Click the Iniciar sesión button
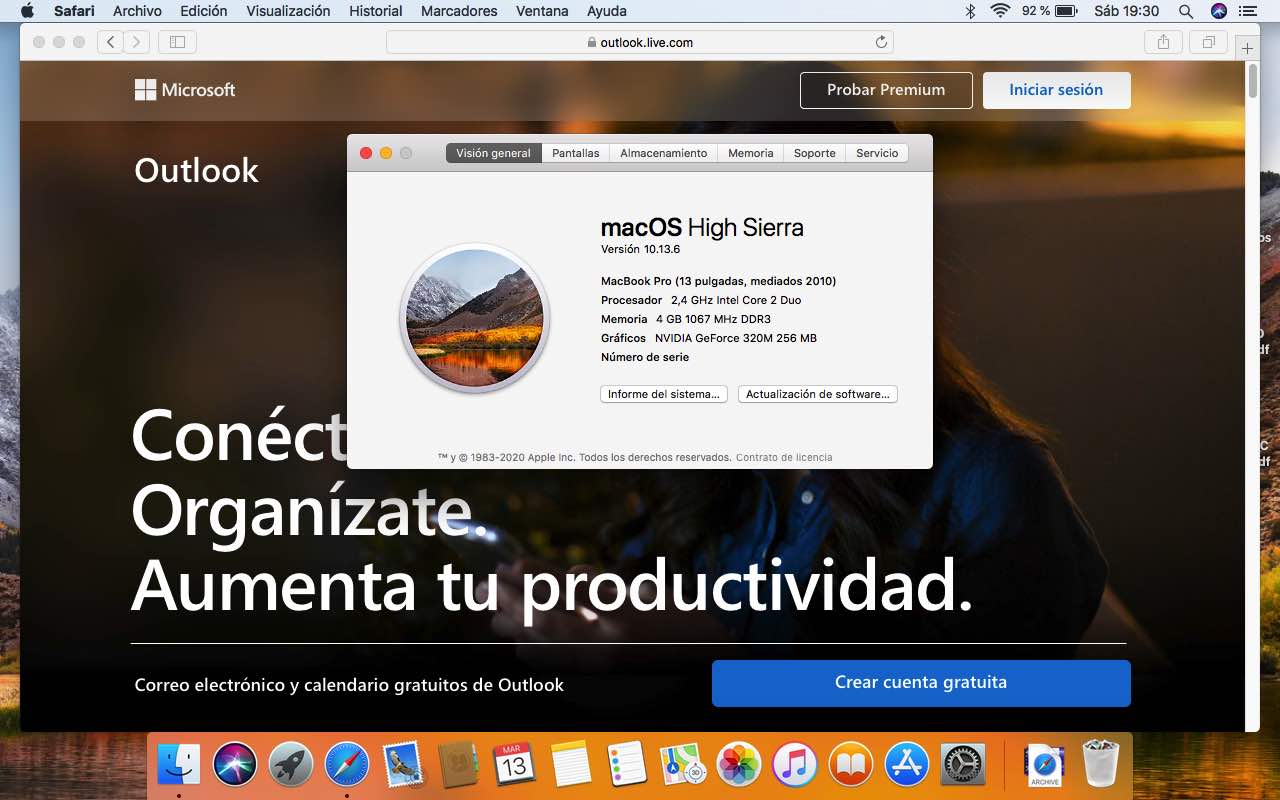Screen dimensions: 1280x800 tap(1056, 90)
